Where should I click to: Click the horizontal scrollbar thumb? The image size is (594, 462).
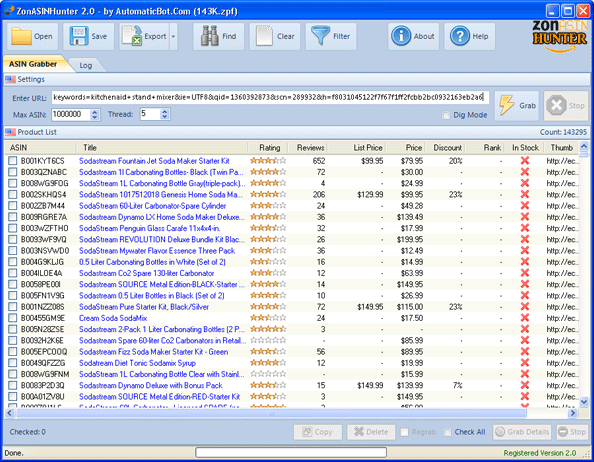(271, 413)
